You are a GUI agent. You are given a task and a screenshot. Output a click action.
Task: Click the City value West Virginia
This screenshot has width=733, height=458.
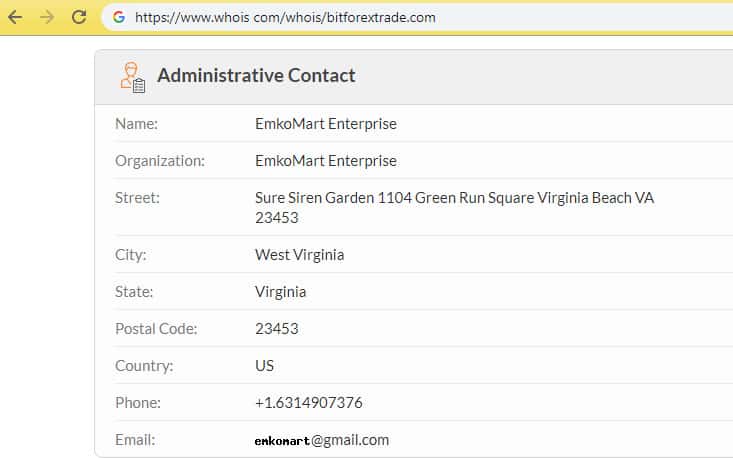299,255
